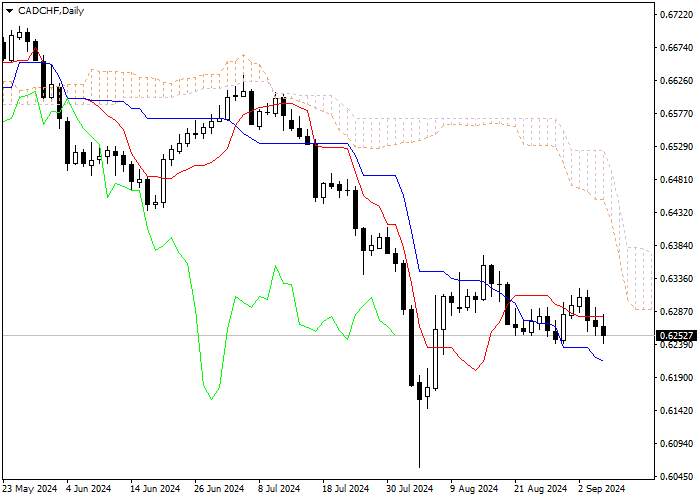Click the 30 Jul 2024 date label
This screenshot has height=500, width=700.
point(409,489)
